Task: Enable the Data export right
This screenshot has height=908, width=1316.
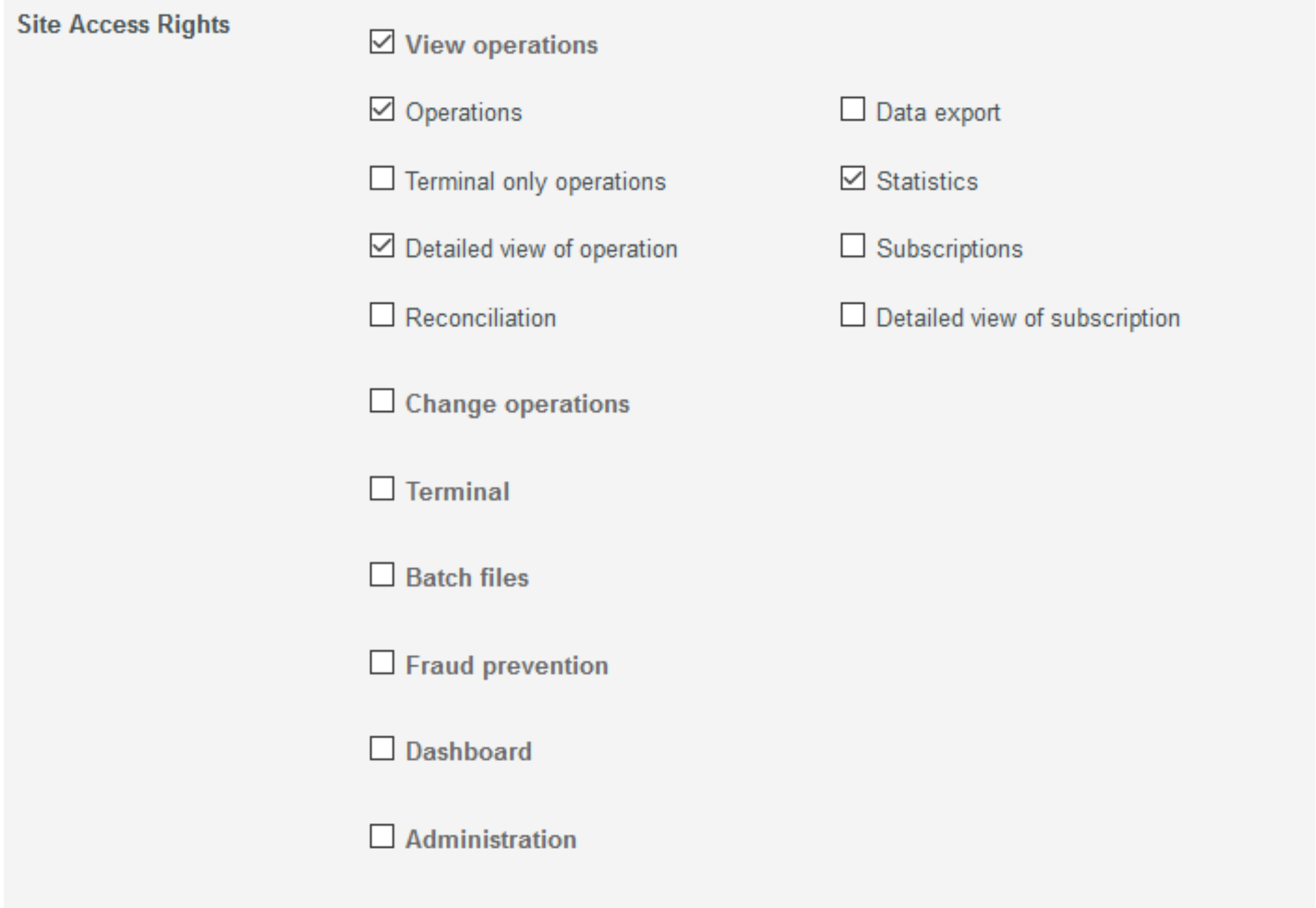Action: coord(852,110)
